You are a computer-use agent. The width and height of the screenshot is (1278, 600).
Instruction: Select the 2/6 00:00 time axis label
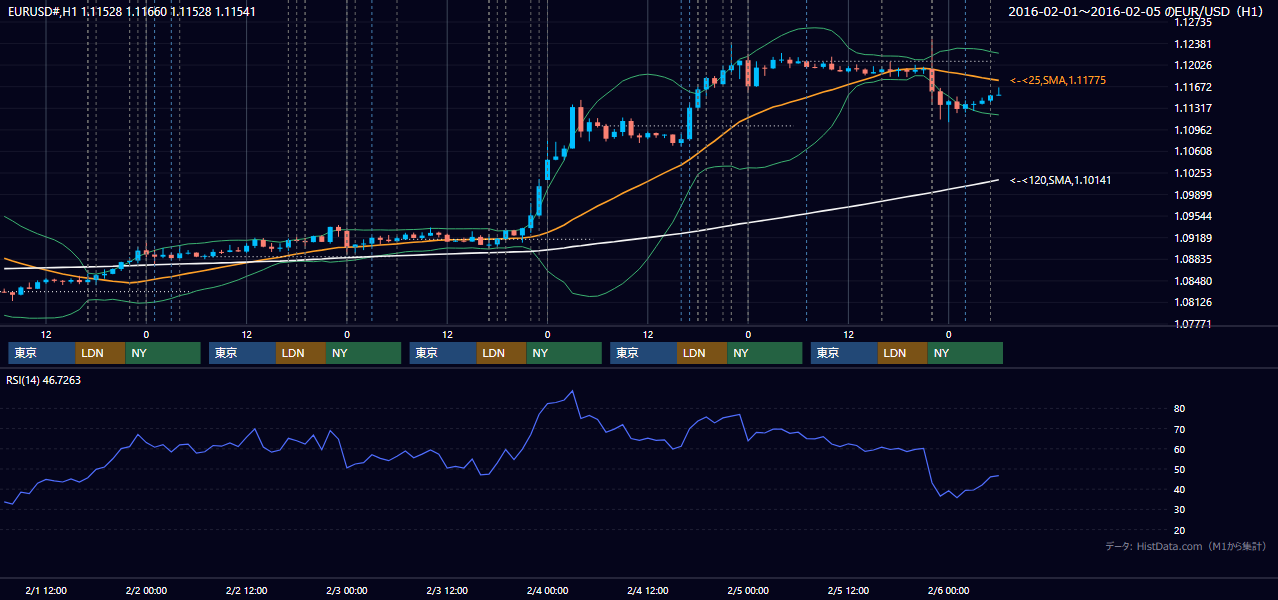(948, 591)
